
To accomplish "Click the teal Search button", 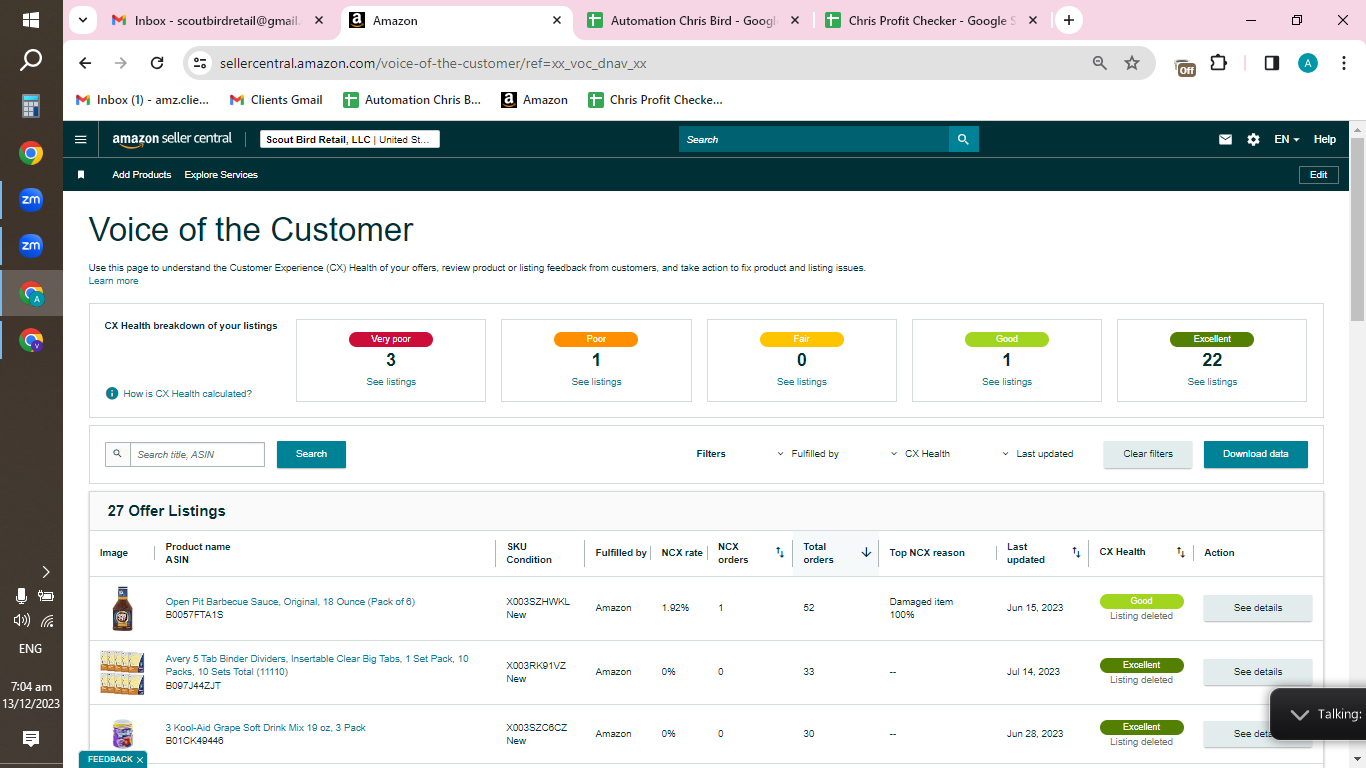I will 311,454.
